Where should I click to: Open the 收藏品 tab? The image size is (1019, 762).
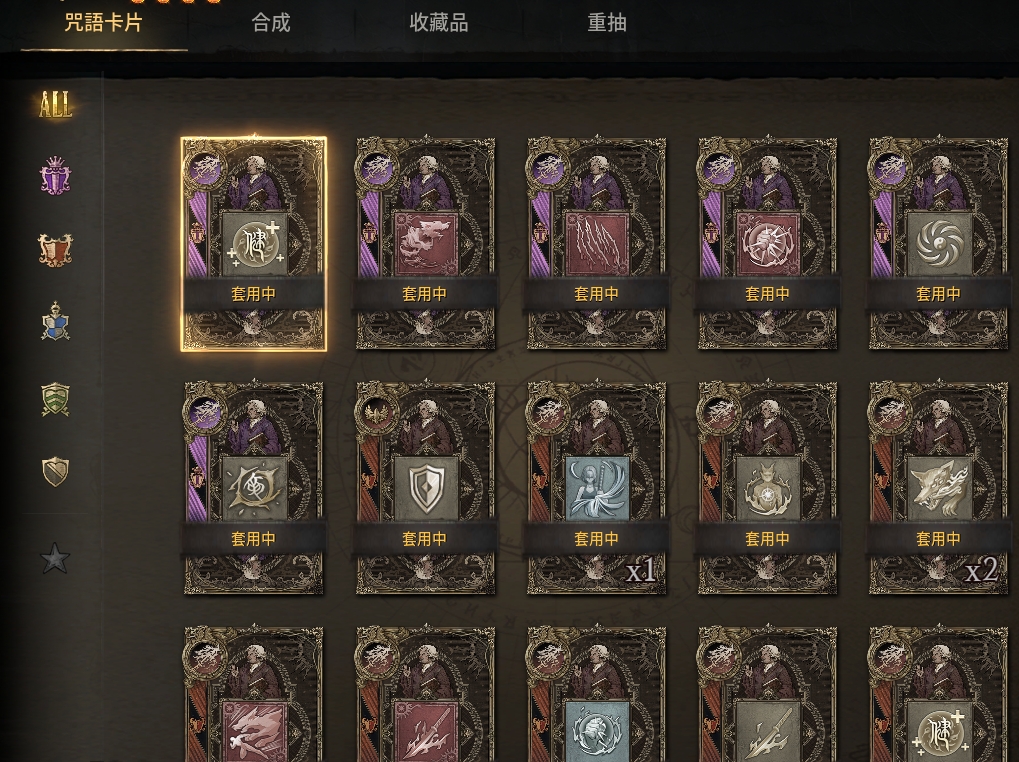pyautogui.click(x=439, y=23)
